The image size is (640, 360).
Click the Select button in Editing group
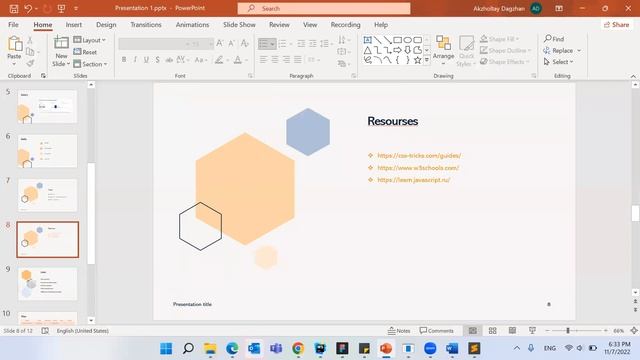[x=558, y=62]
